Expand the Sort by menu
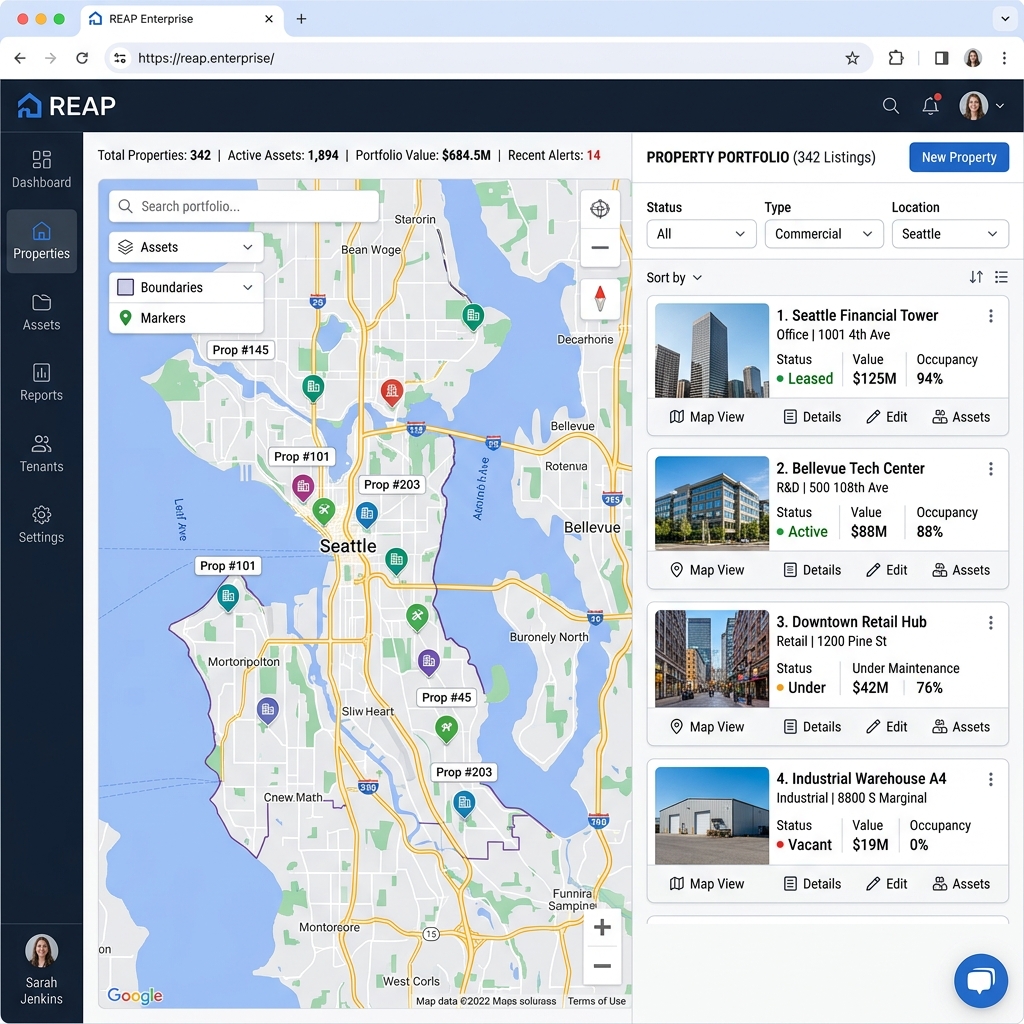The height and width of the screenshot is (1024, 1024). pyautogui.click(x=674, y=278)
